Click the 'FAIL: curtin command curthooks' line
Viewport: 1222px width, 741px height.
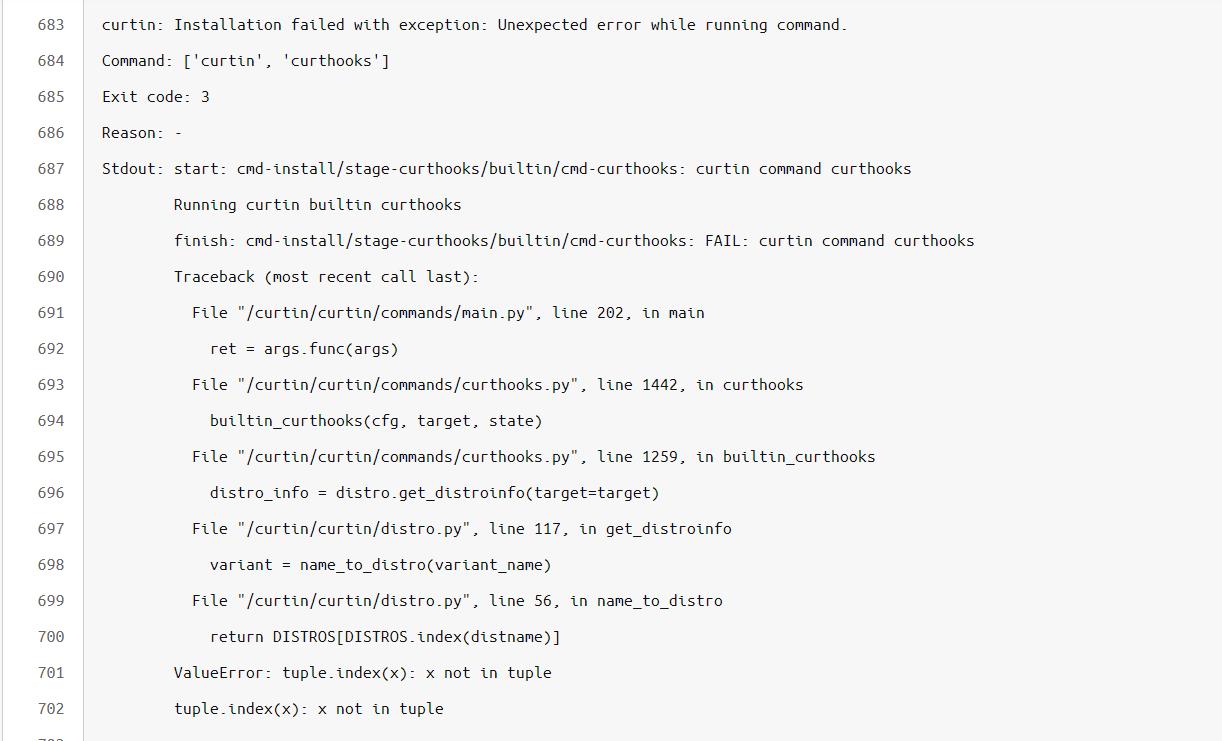click(573, 241)
